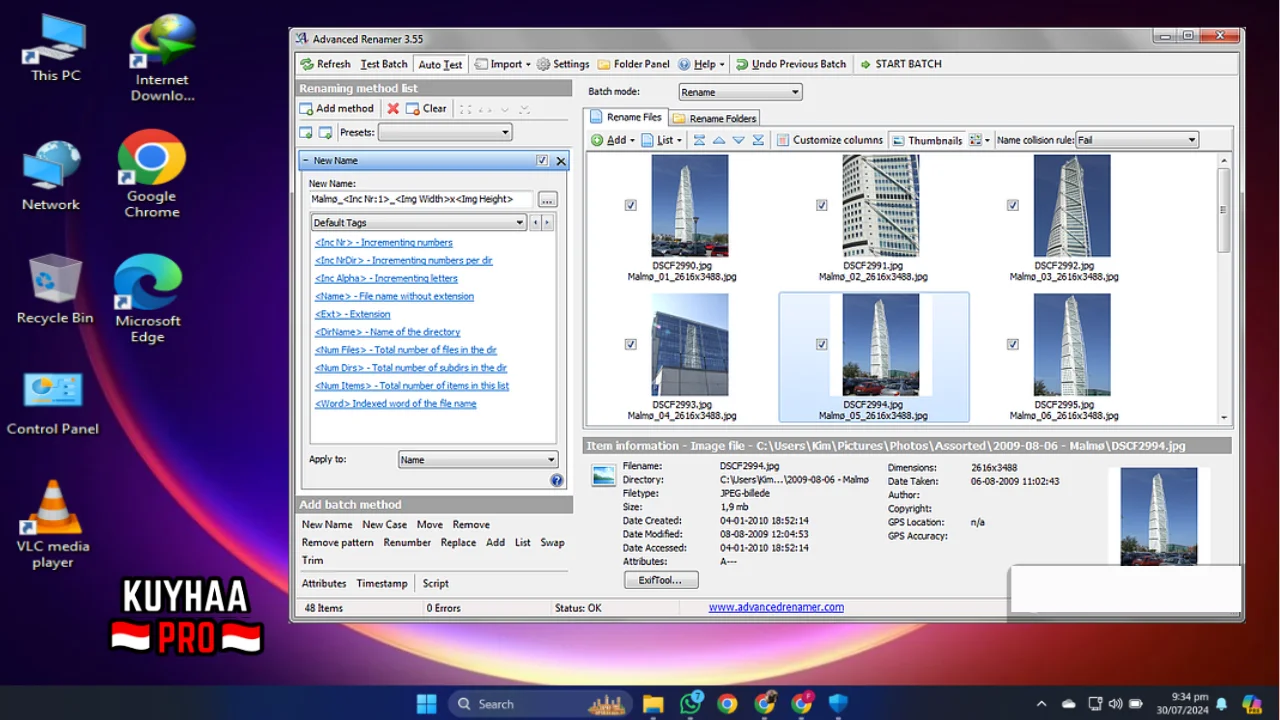The height and width of the screenshot is (720, 1280).
Task: Uncheck the DSCF2991.jpg checkbox
Action: tap(822, 205)
